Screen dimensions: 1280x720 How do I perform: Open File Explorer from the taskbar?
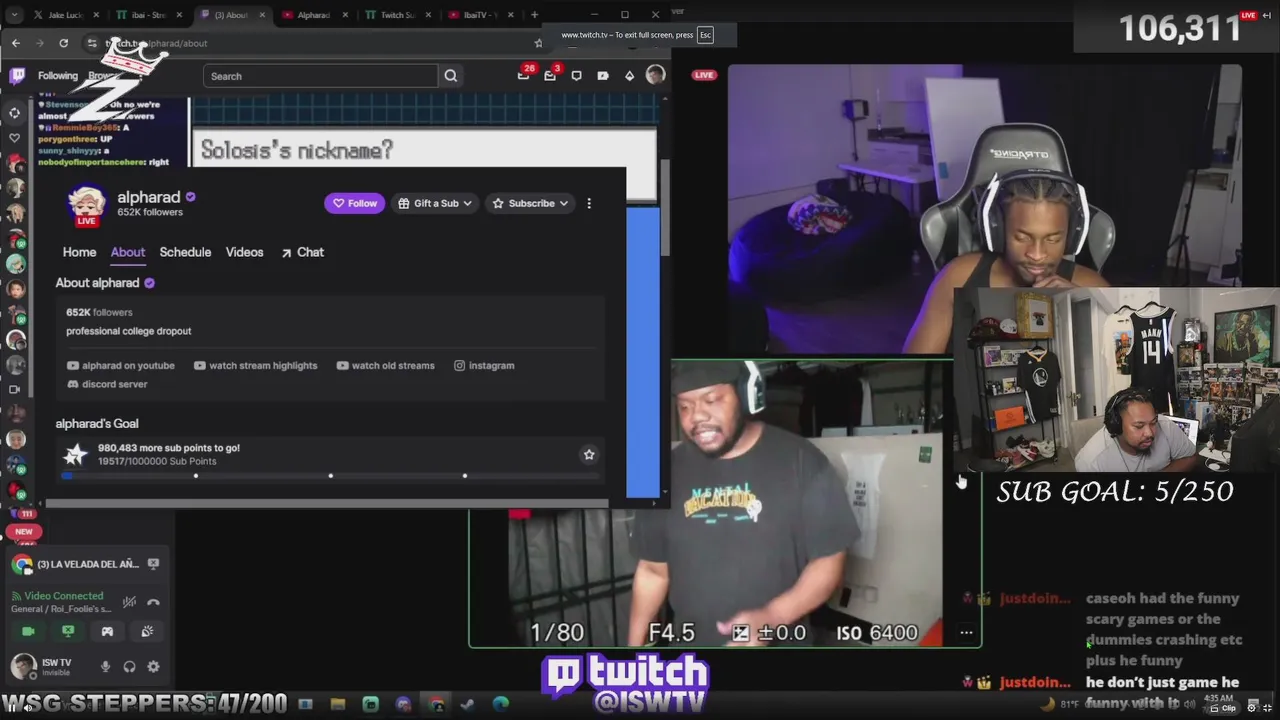[x=337, y=704]
